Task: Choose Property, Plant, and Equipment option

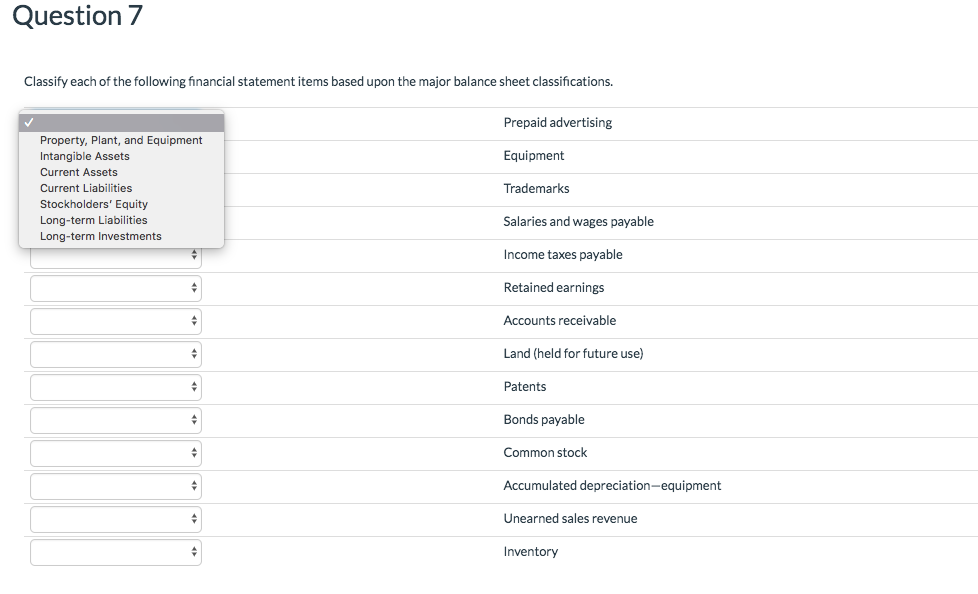Action: pyautogui.click(x=121, y=140)
